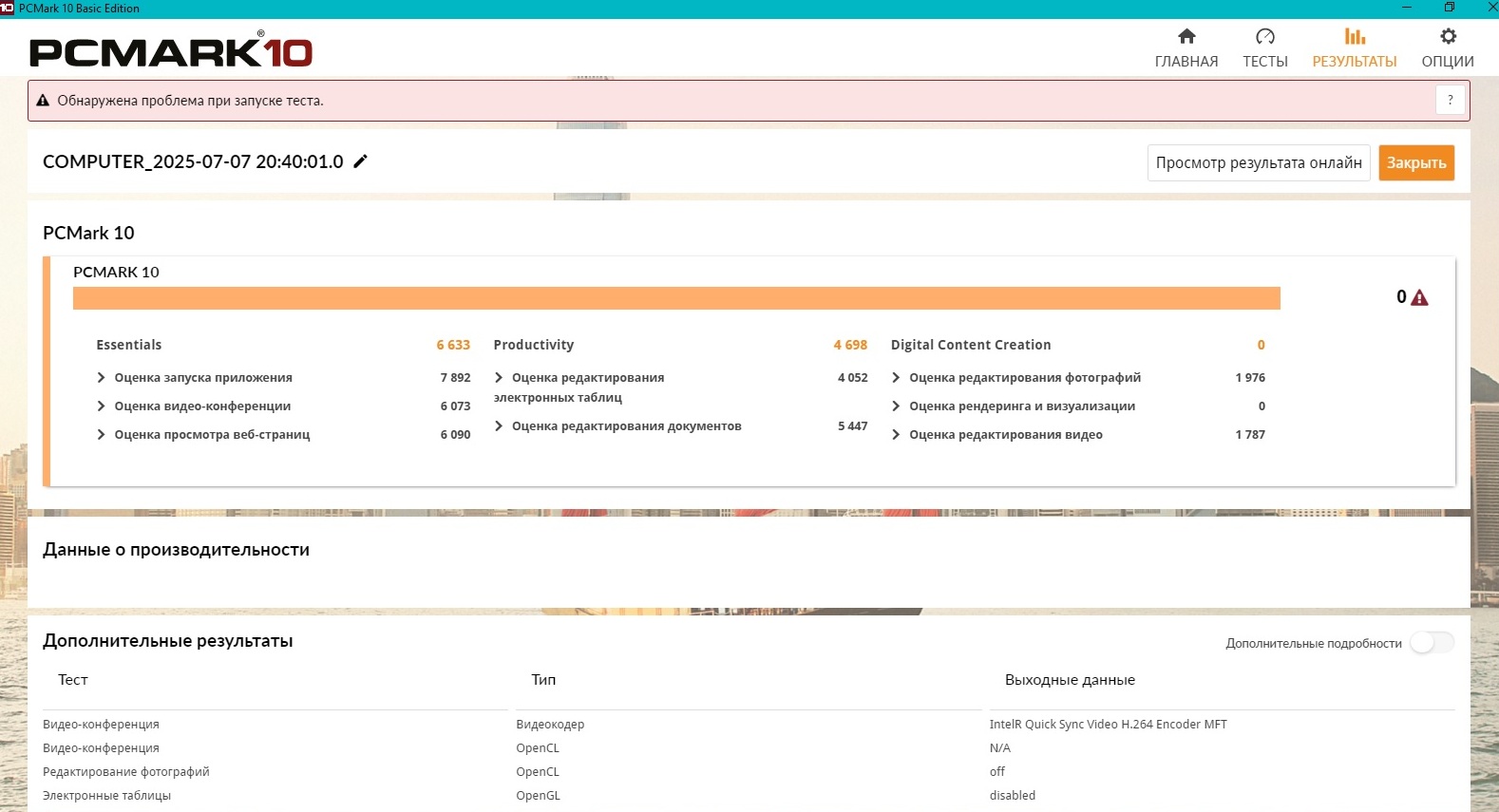Click the Productivity heading

534,345
